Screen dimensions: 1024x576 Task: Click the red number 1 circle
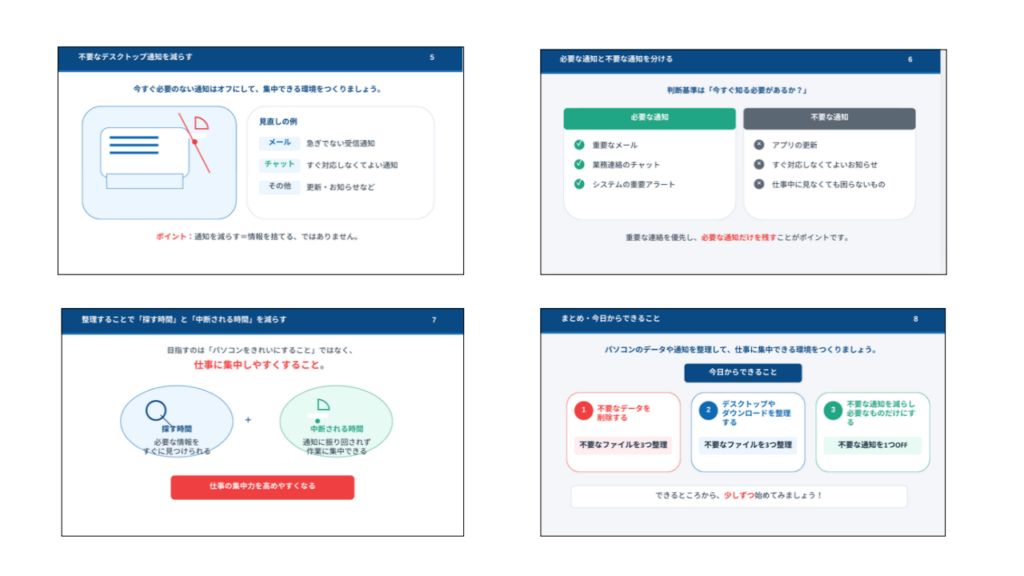(583, 410)
